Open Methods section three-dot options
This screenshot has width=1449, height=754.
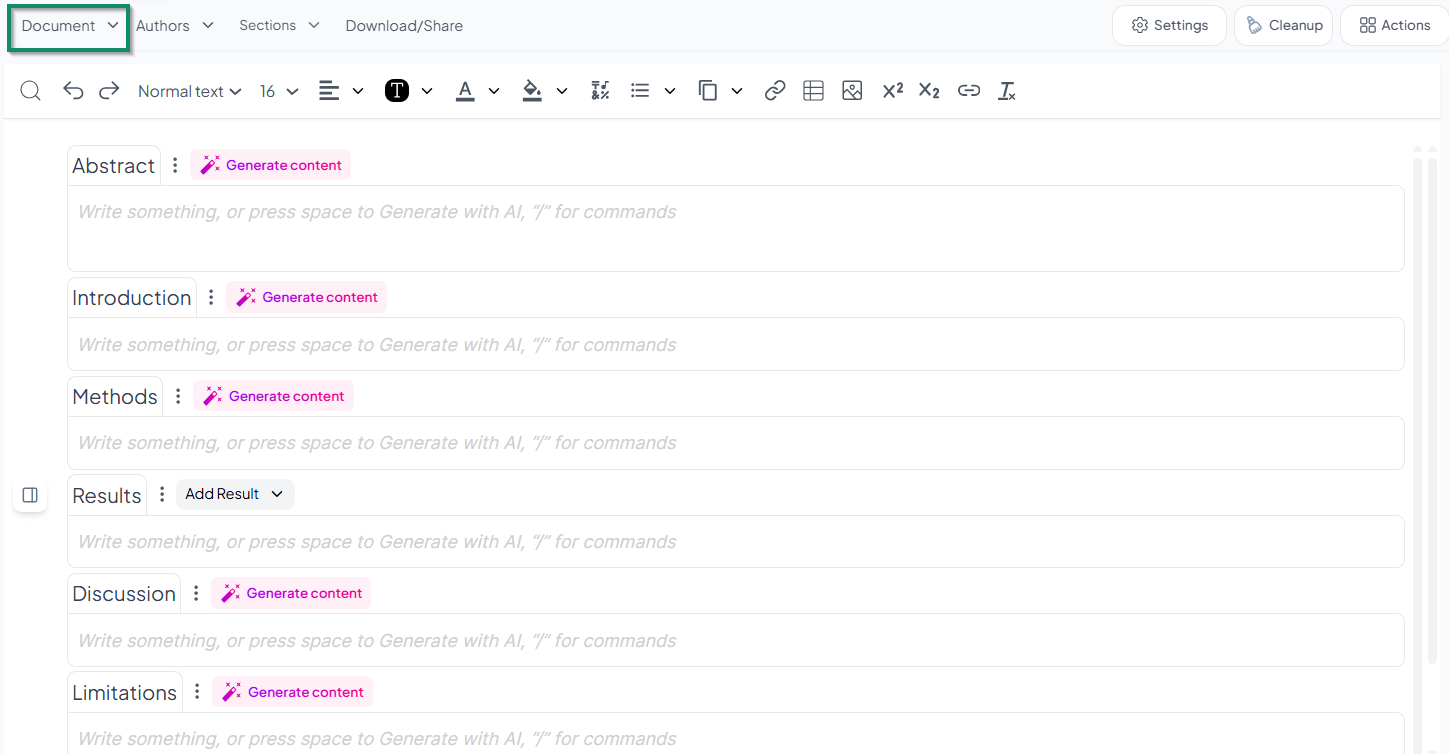tap(178, 397)
